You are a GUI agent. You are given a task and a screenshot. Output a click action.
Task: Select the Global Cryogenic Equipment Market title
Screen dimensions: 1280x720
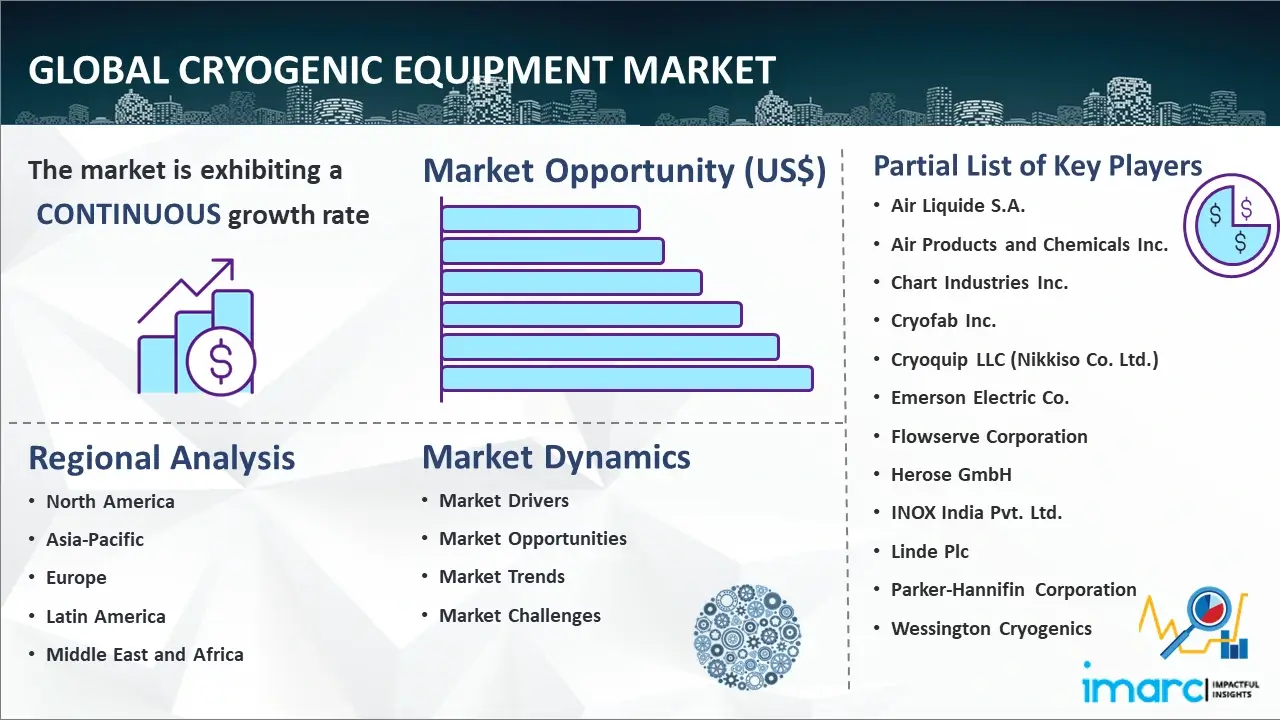[x=402, y=70]
